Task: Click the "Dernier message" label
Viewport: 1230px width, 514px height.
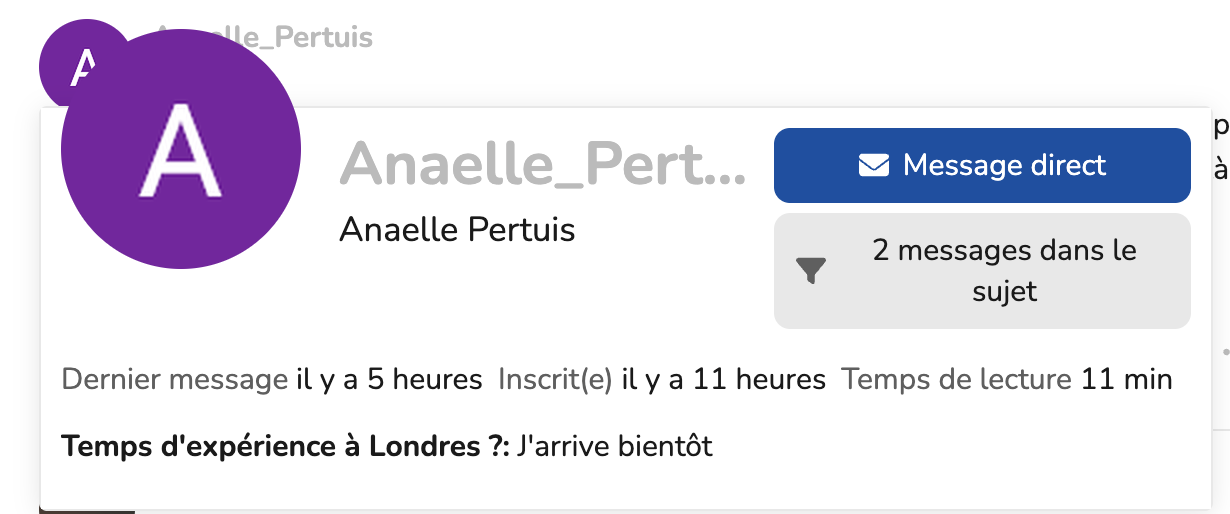Action: pos(174,380)
